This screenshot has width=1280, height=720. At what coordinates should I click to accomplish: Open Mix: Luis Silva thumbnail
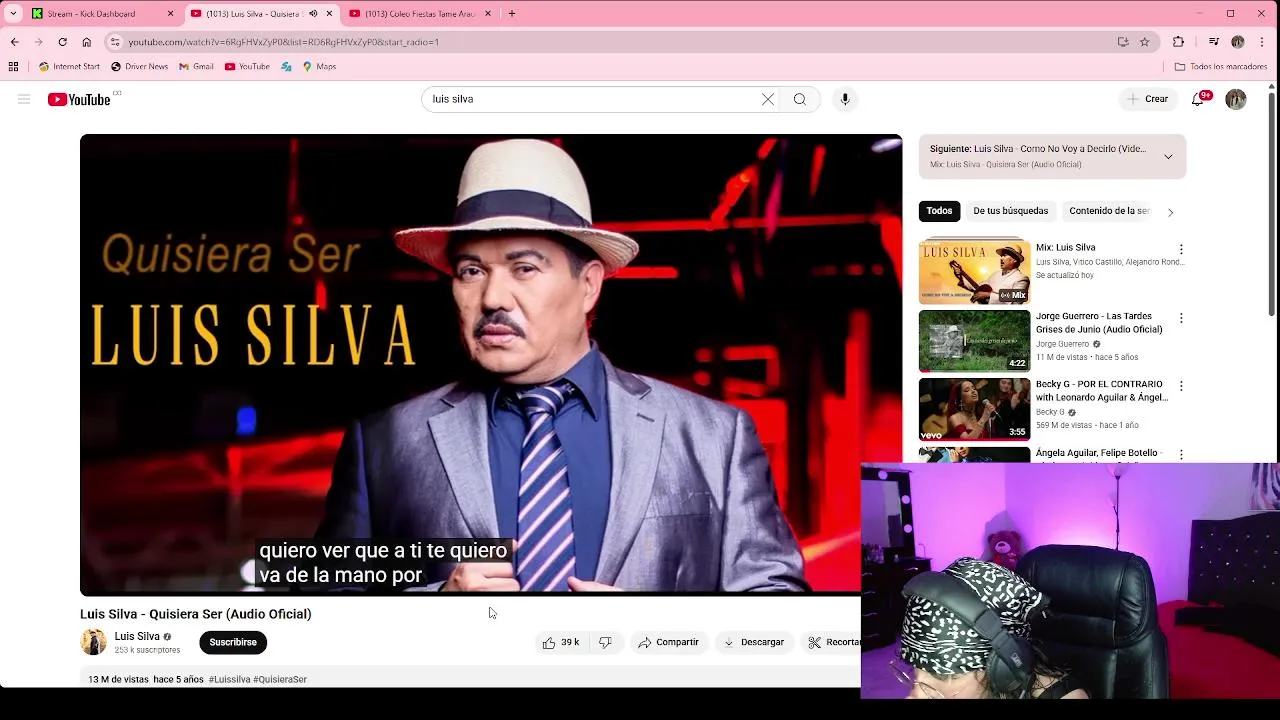[x=974, y=271]
